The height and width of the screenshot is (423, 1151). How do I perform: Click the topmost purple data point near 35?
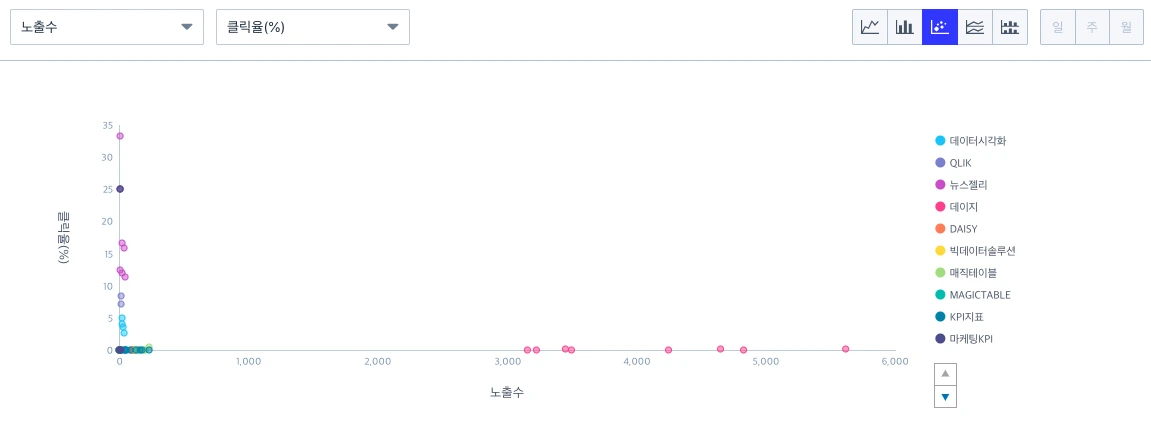click(120, 136)
